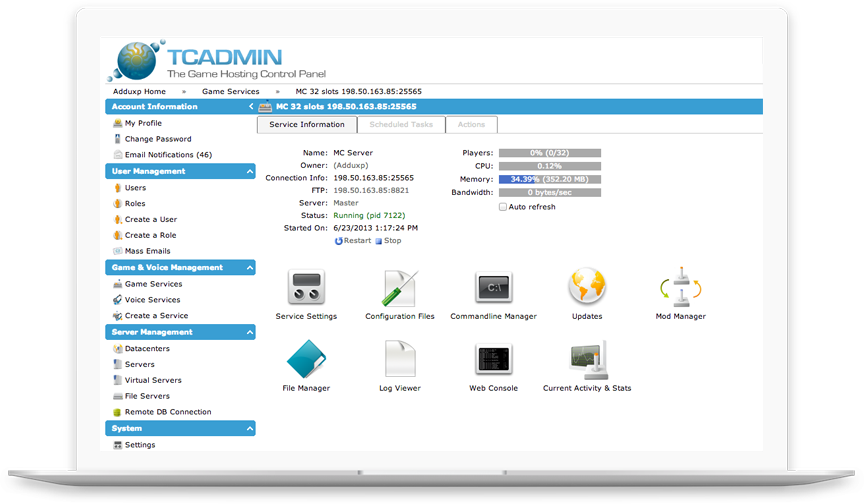Launch the Commandline Manager icon
The width and height of the screenshot is (864, 504).
pos(494,287)
